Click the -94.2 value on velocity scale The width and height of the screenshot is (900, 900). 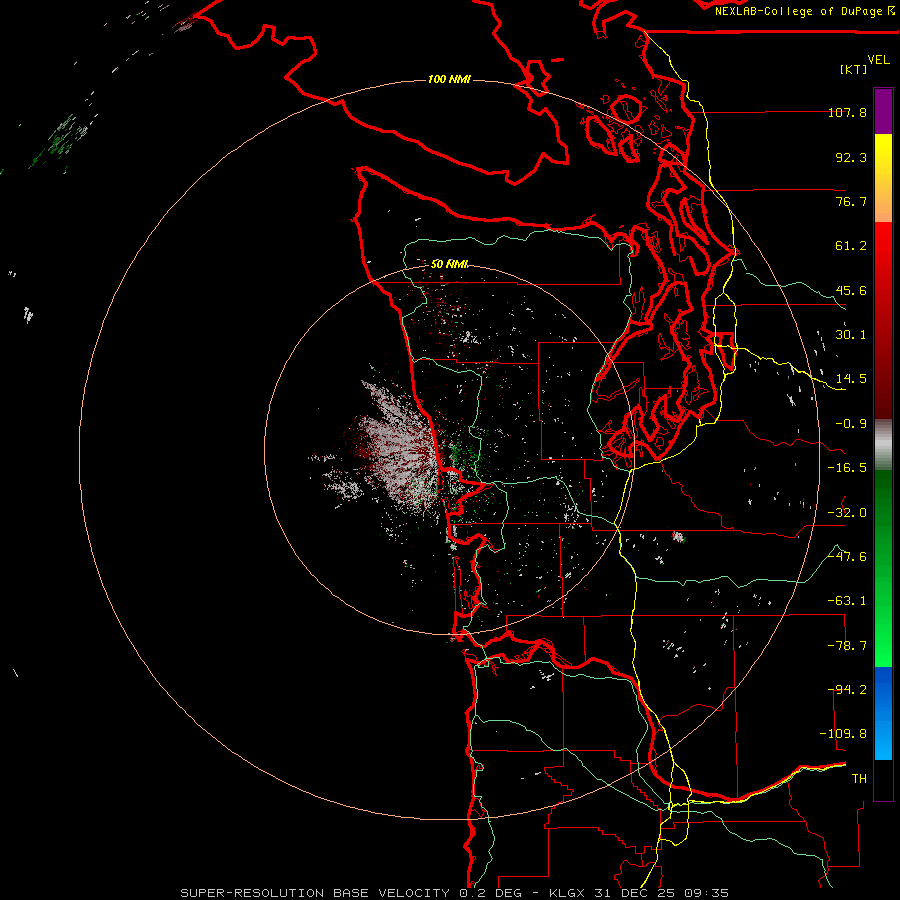tap(847, 689)
